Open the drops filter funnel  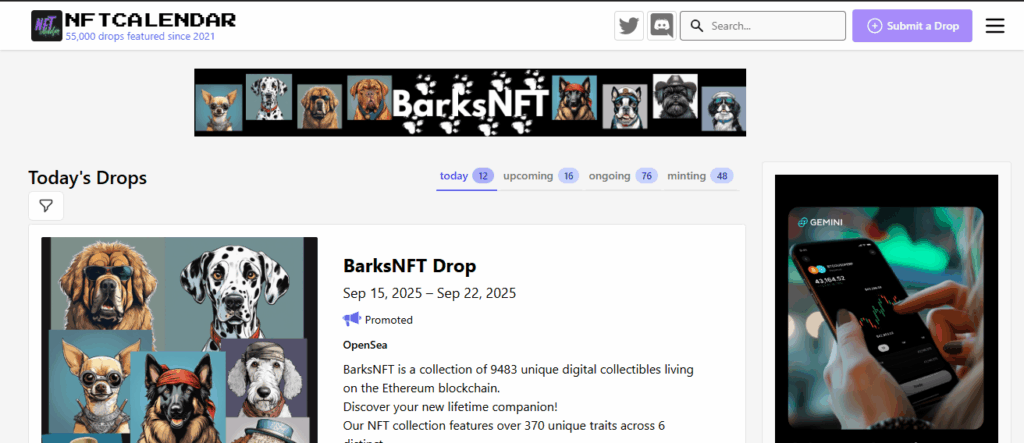pos(46,206)
